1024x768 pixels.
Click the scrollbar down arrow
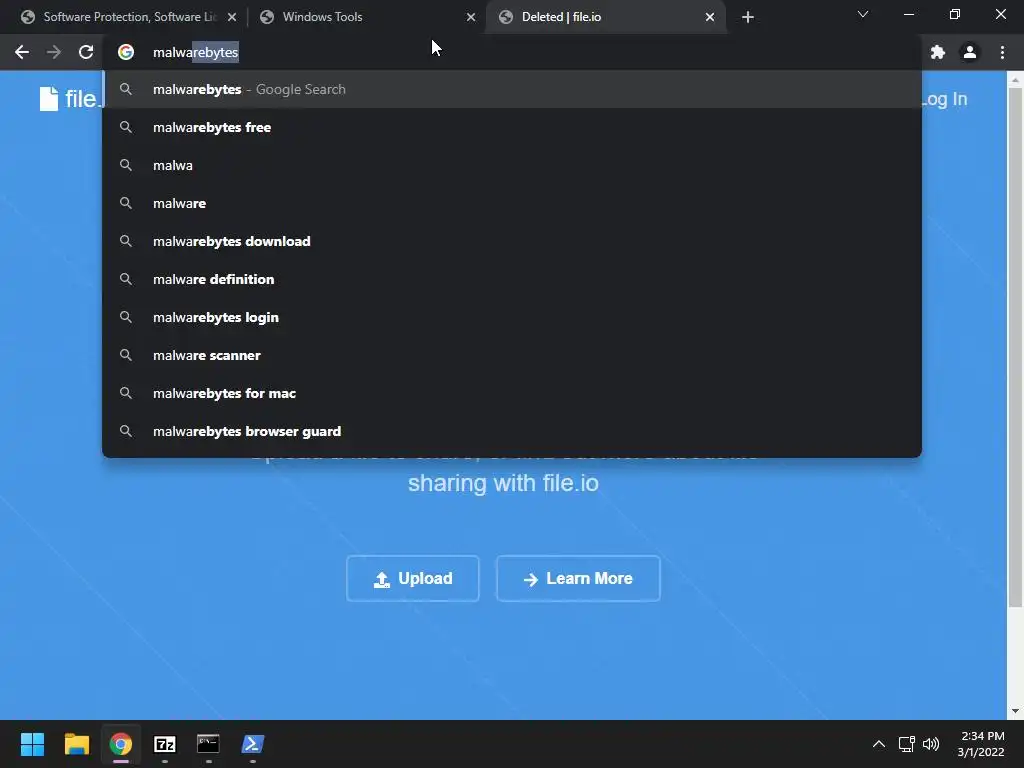point(1014,711)
